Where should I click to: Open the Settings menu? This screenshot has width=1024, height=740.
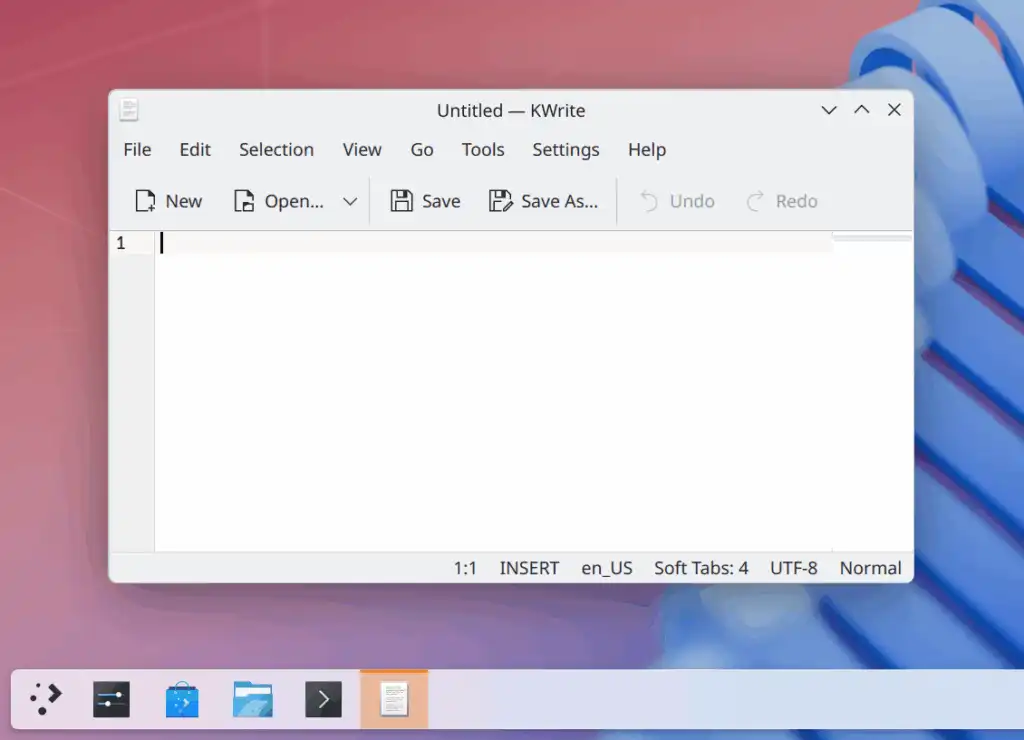coord(566,150)
